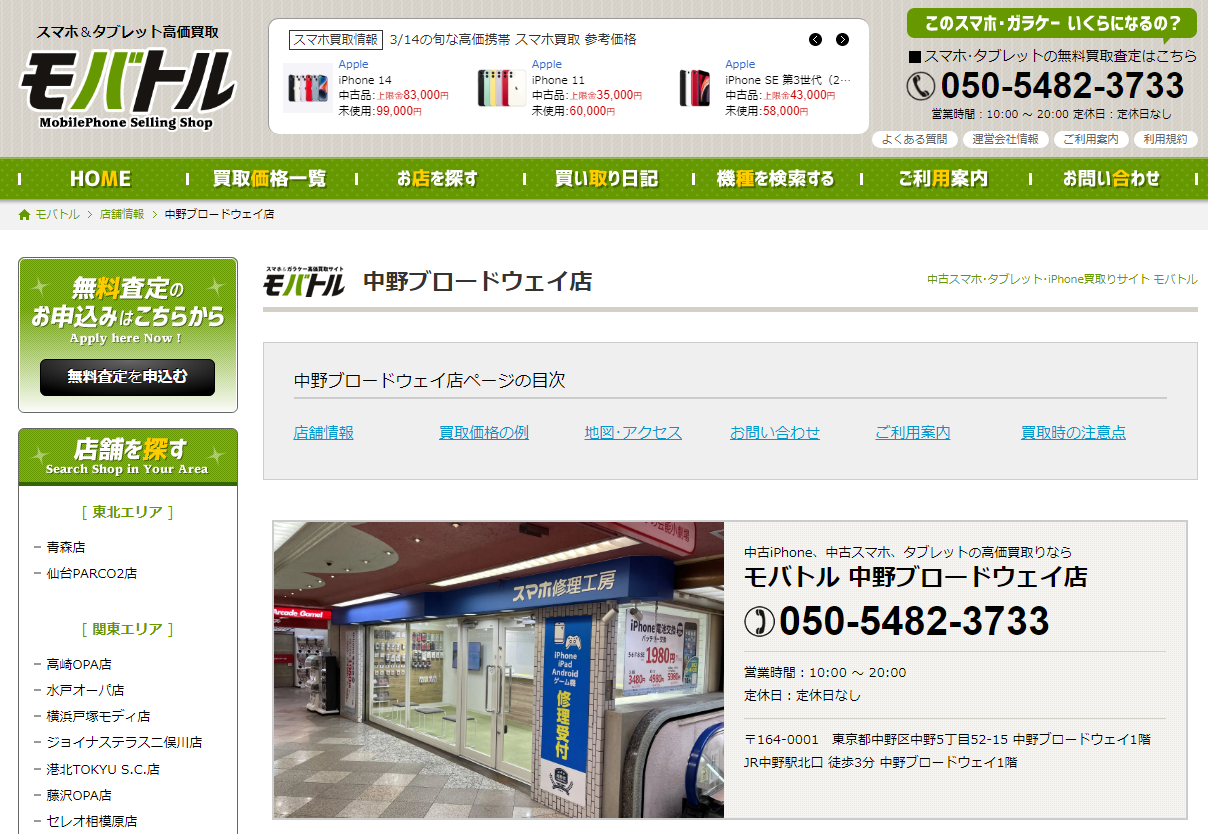Click the 関東エリア heading in sidebar
The height and width of the screenshot is (834, 1208).
point(127,629)
